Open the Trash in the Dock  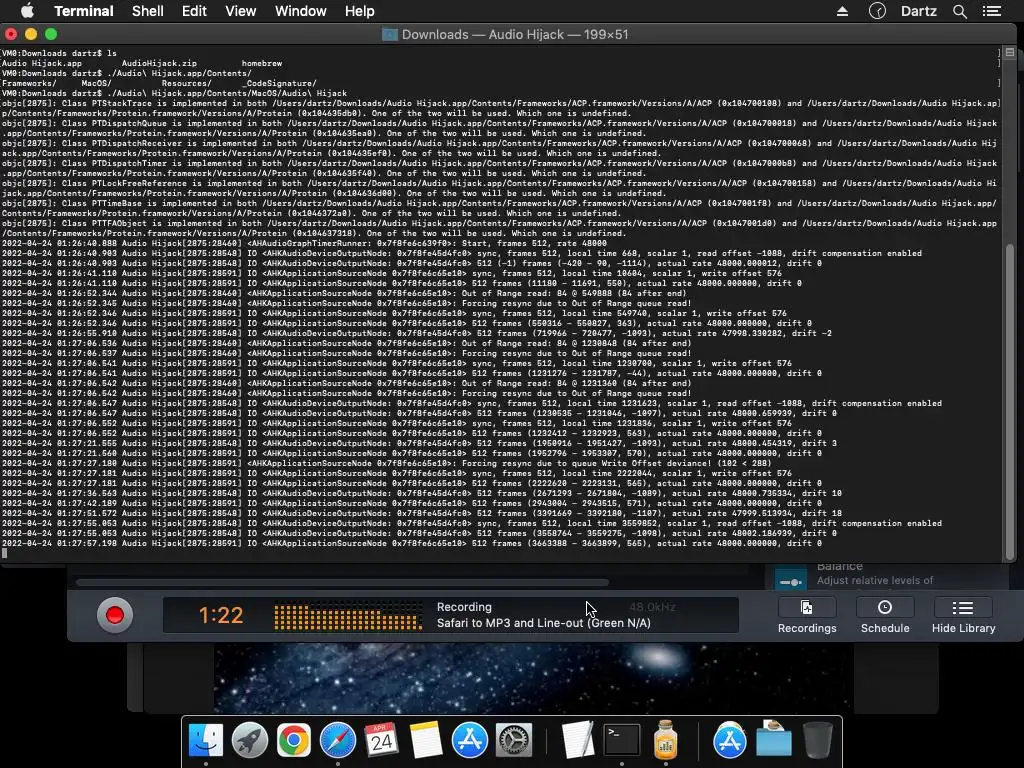tap(817, 740)
